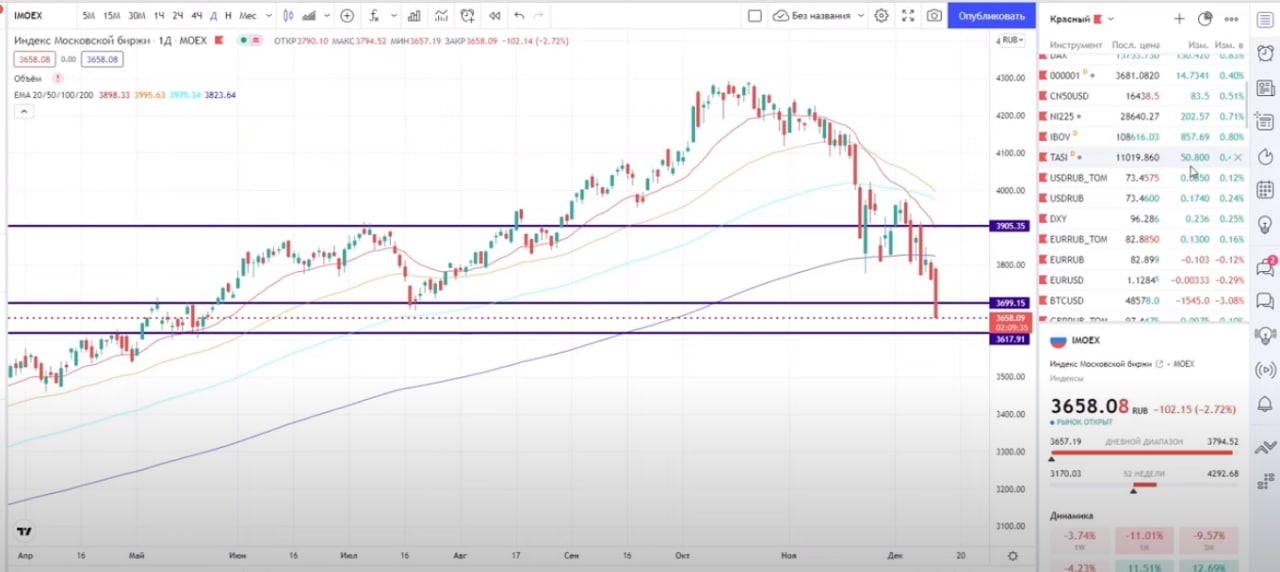Select the 4Ч timeframe
Viewport: 1280px width, 572px height.
tap(197, 16)
